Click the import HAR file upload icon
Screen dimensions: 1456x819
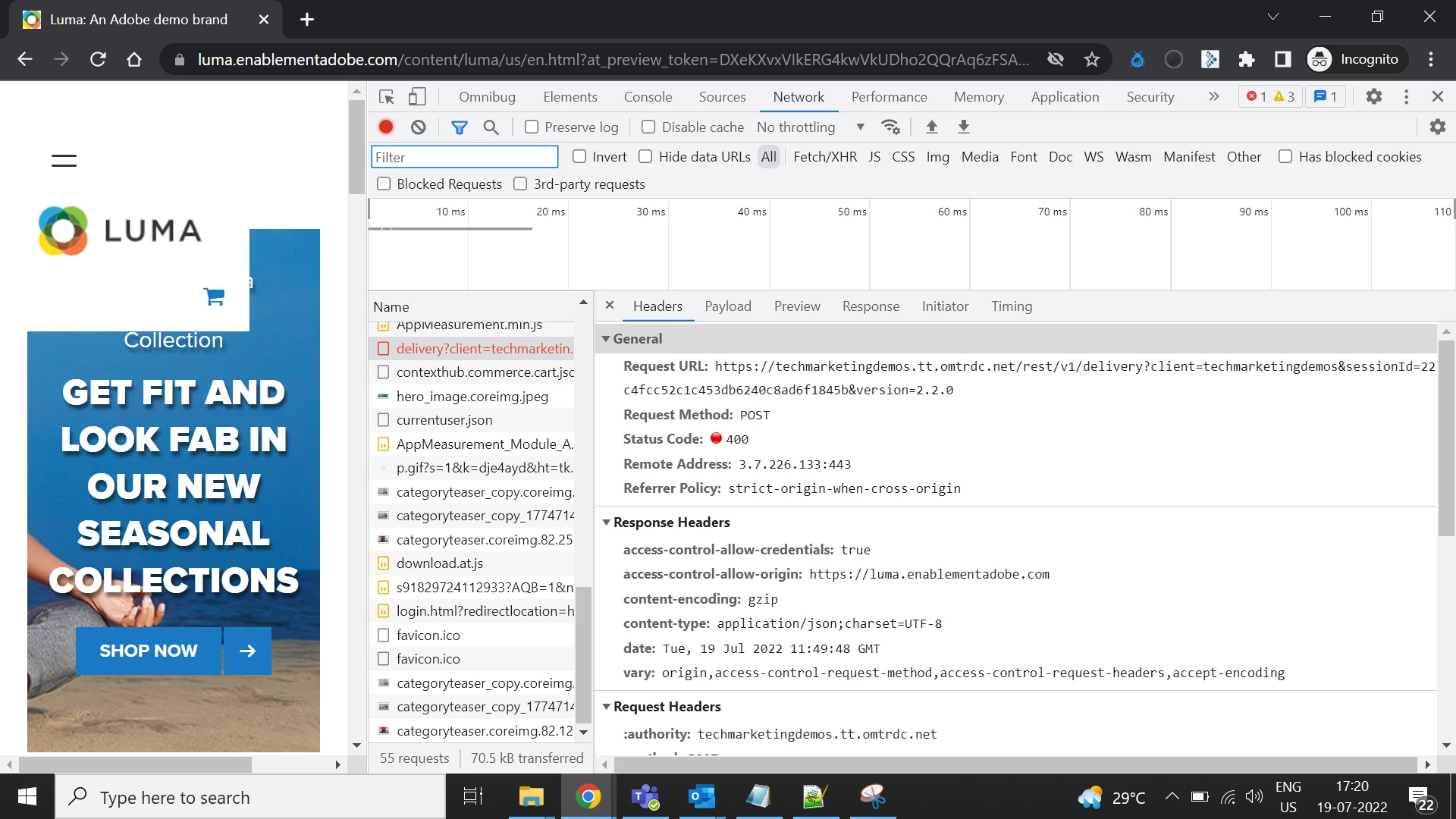932,127
